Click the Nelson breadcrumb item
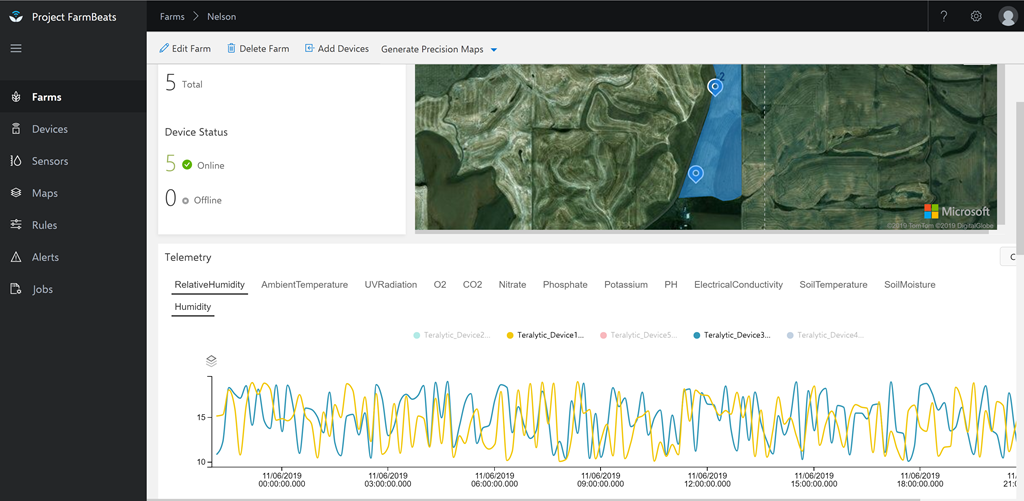Viewport: 1024px width, 501px height. point(223,16)
